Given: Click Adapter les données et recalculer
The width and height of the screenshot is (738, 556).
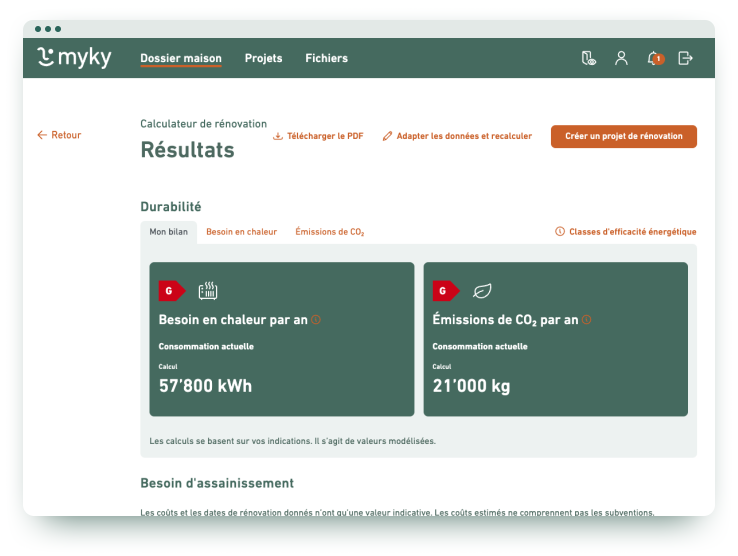Looking at the screenshot, I should click(457, 136).
